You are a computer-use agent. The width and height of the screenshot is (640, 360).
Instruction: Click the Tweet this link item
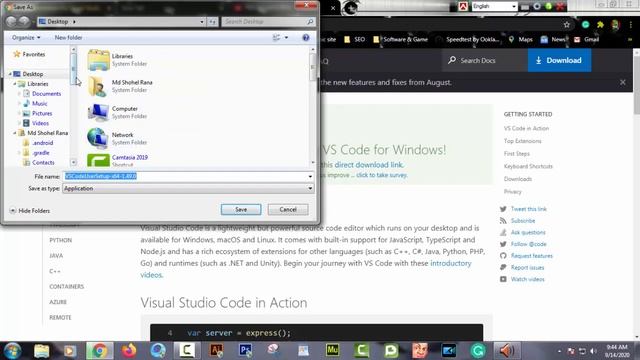[529, 209]
